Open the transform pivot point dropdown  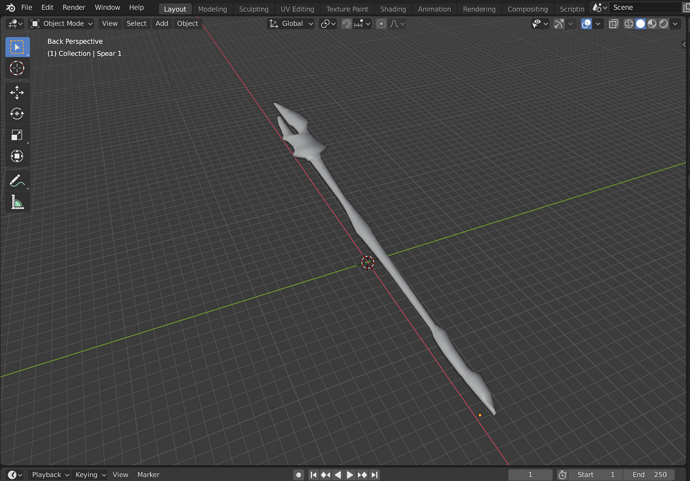pos(328,24)
